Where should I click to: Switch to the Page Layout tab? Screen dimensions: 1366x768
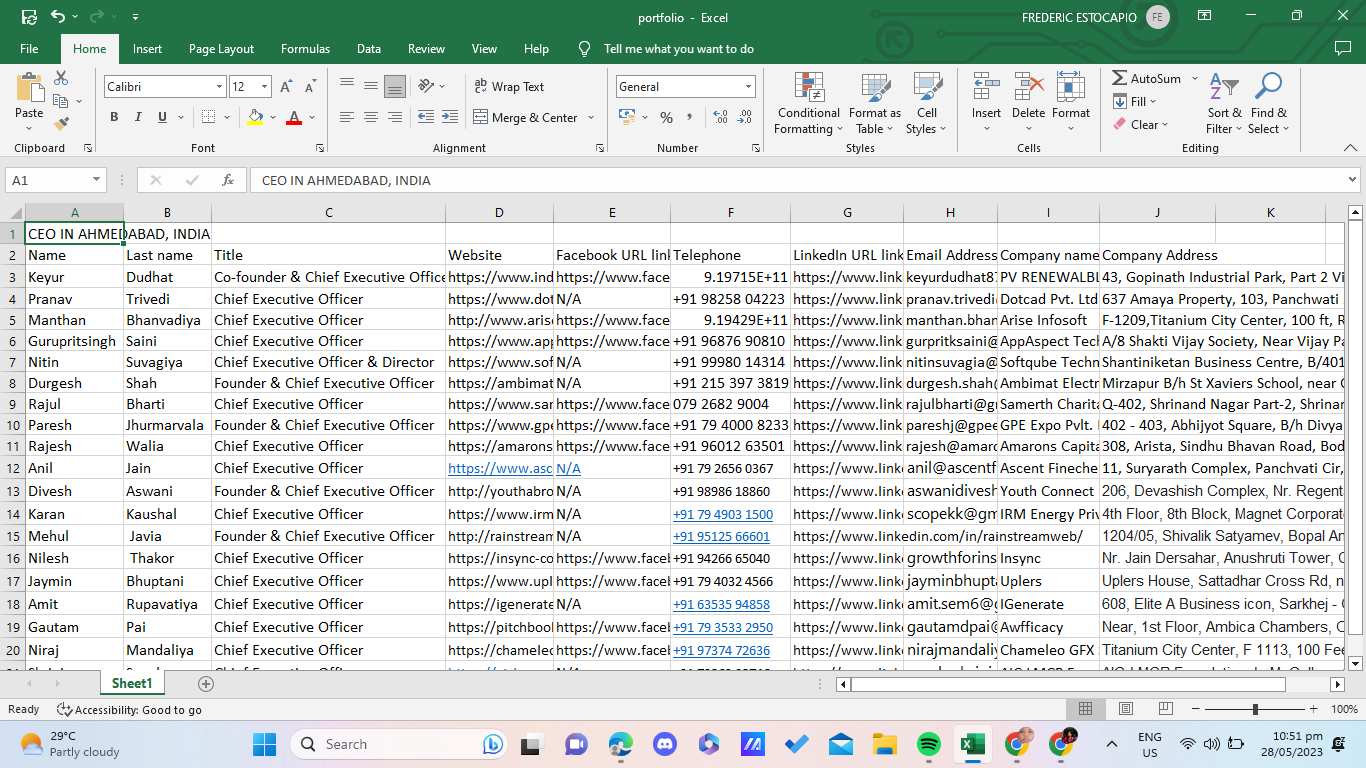(221, 49)
